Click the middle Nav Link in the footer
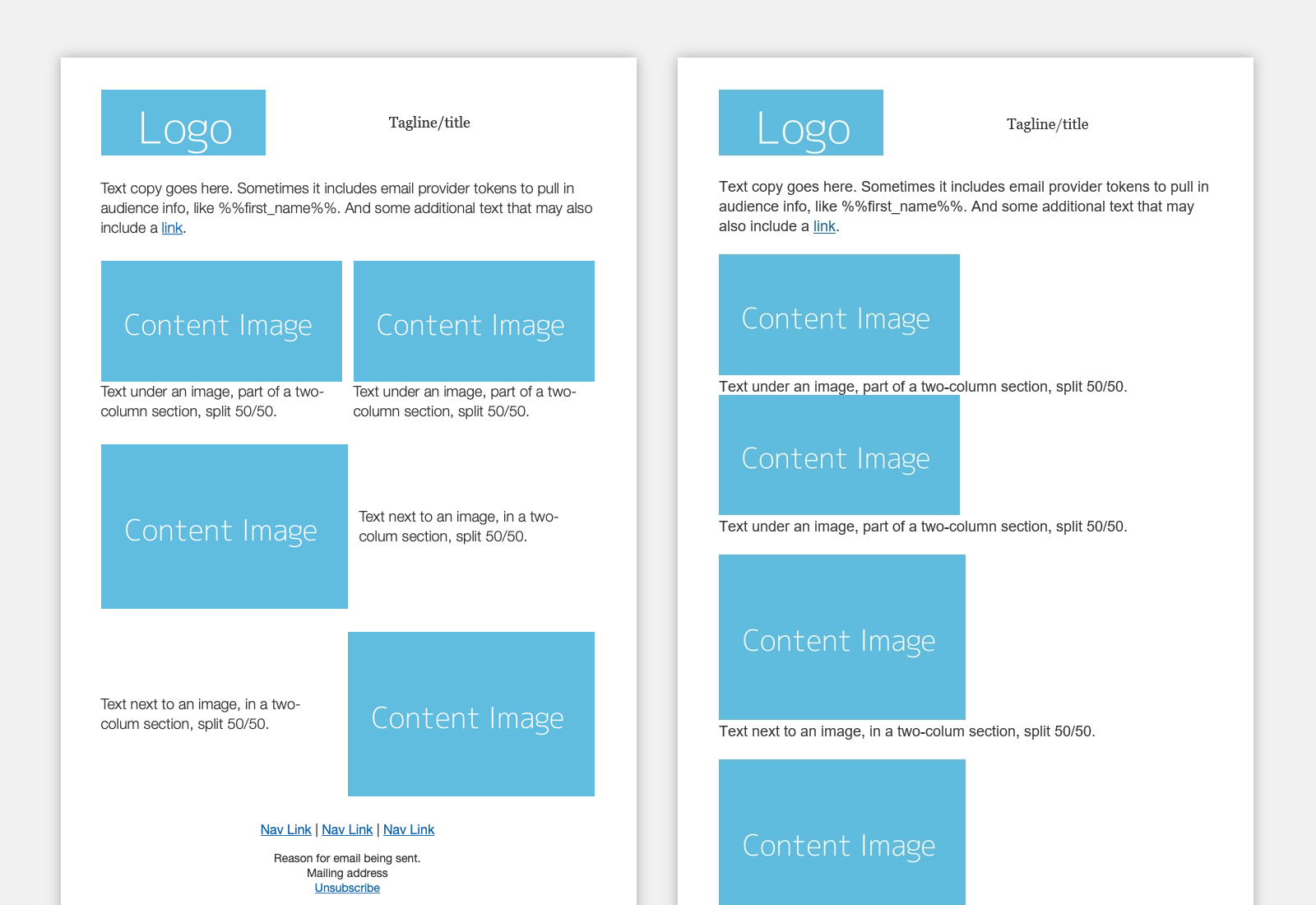Image resolution: width=1316 pixels, height=905 pixels. tap(346, 829)
